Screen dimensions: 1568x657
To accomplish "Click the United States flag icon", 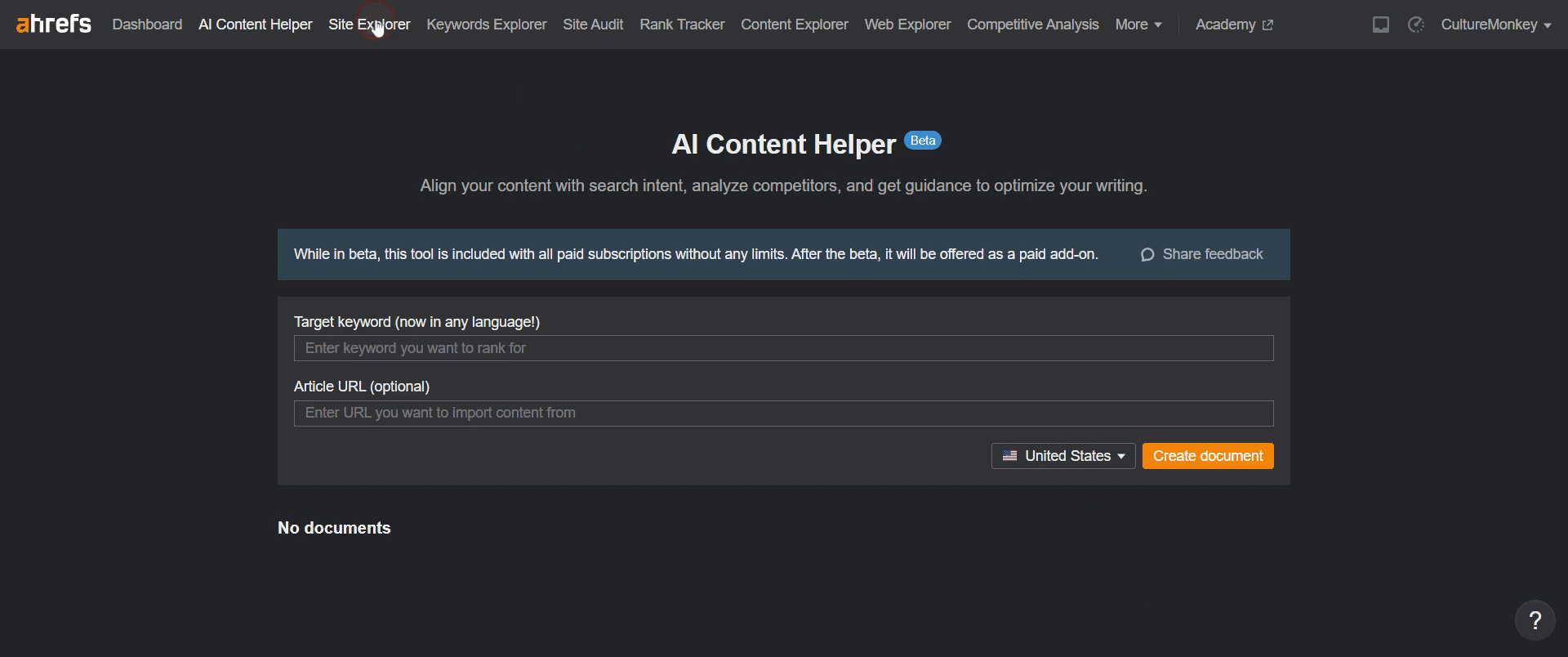I will coord(1010,456).
